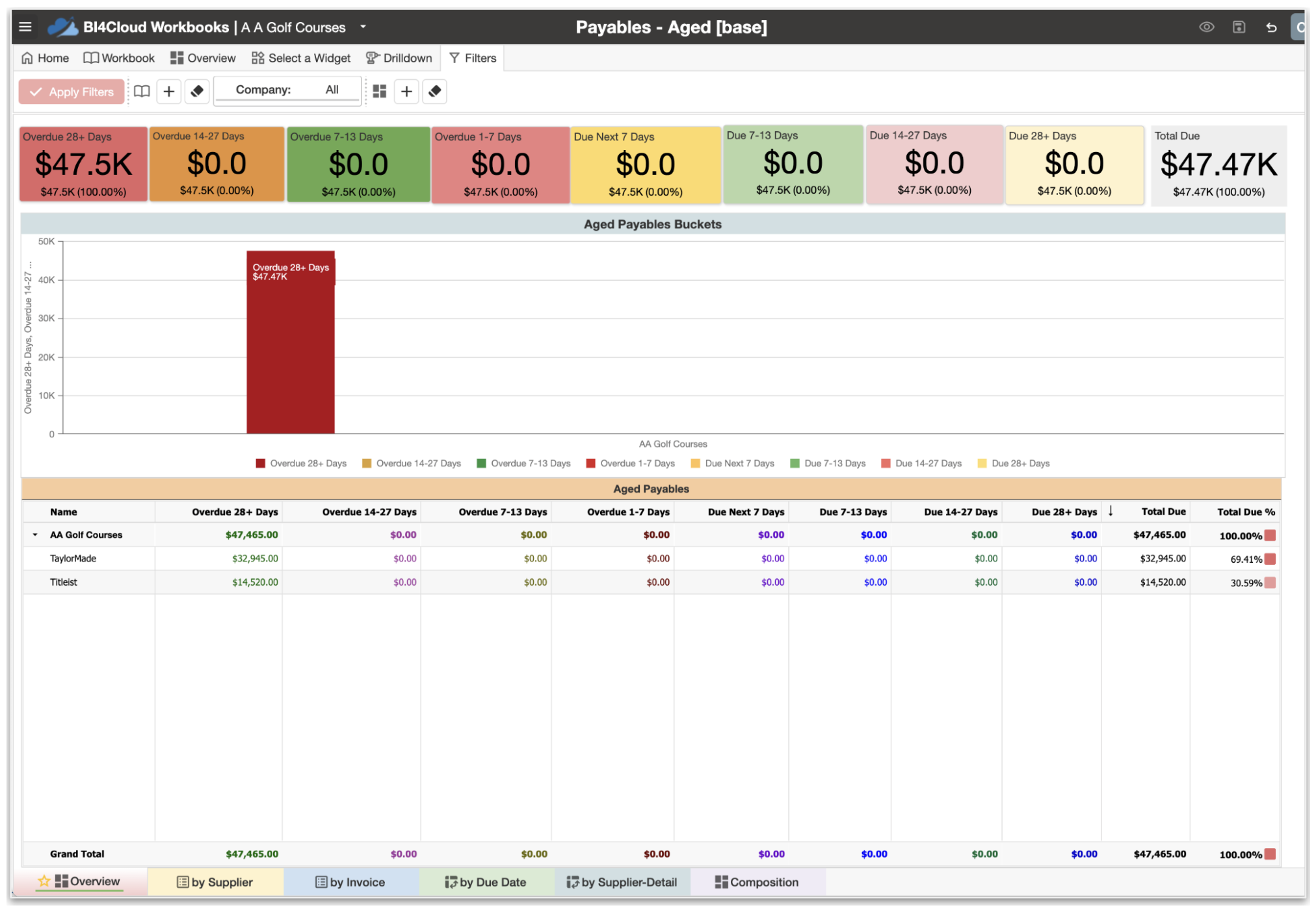Click the save disk icon in header
Viewport: 1316px width, 915px height.
coord(1239,27)
